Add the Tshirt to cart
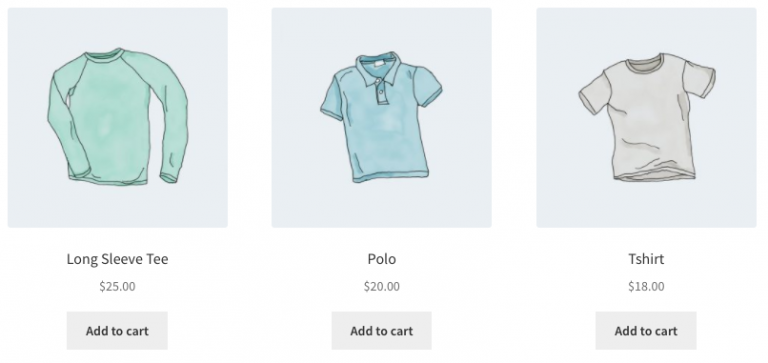This screenshot has height=363, width=768. click(646, 331)
